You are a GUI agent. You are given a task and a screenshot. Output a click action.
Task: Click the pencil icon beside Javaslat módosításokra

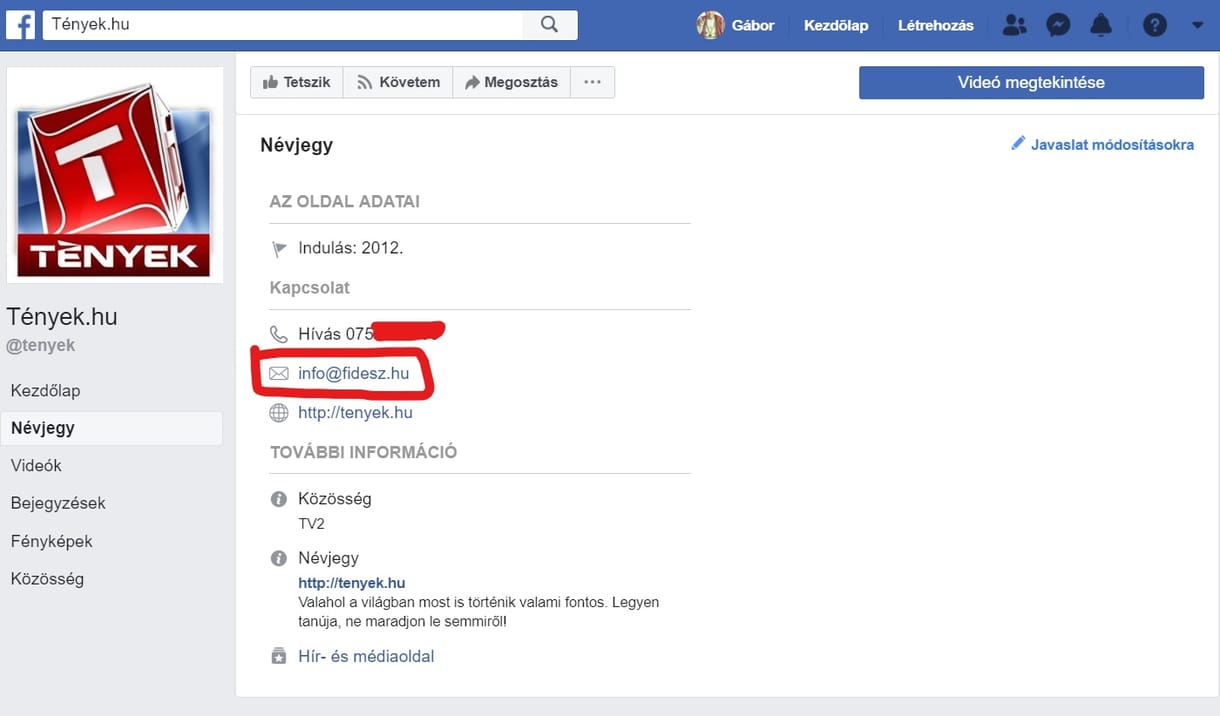[1018, 143]
